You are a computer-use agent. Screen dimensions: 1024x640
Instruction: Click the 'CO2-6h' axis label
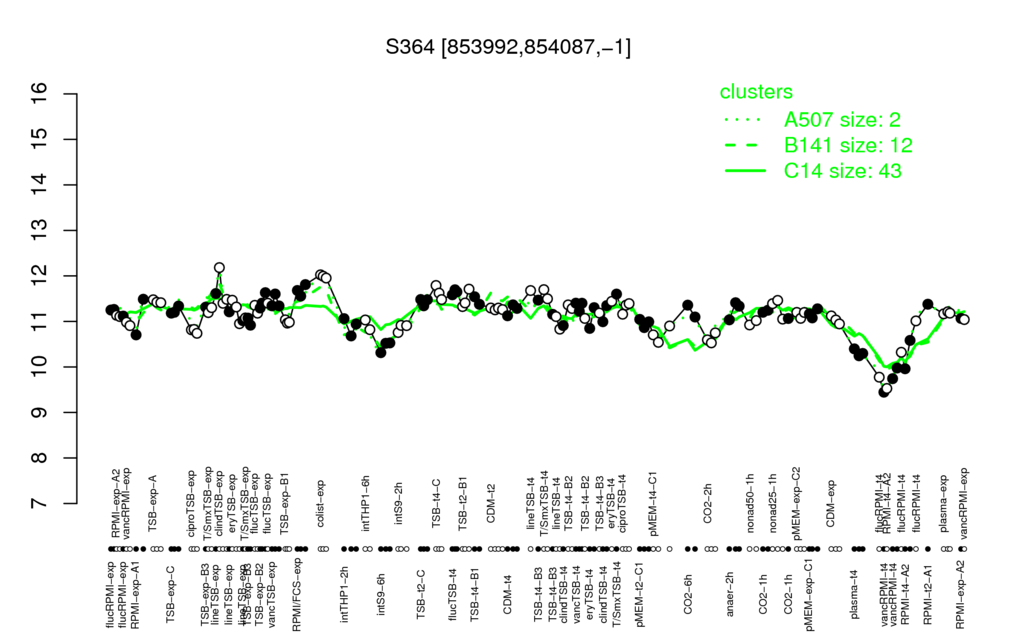point(687,594)
